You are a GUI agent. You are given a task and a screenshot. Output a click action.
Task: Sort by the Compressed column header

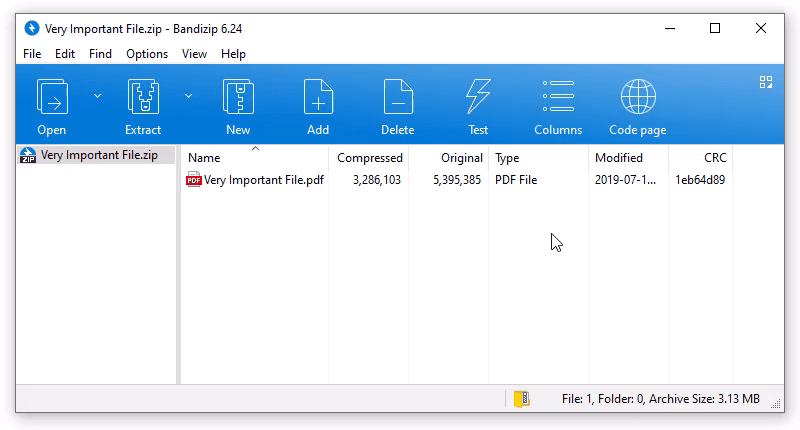click(x=369, y=158)
